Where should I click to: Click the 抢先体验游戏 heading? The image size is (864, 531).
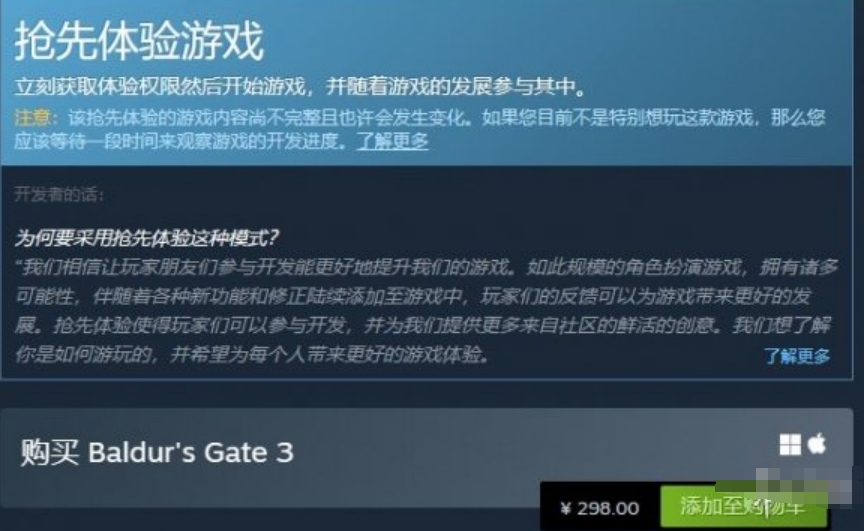click(x=139, y=41)
